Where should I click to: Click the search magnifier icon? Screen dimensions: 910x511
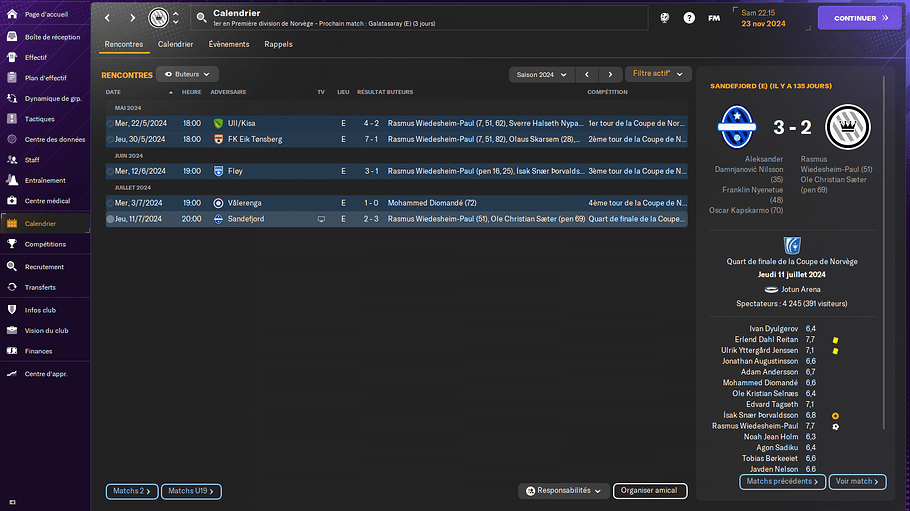coord(201,18)
